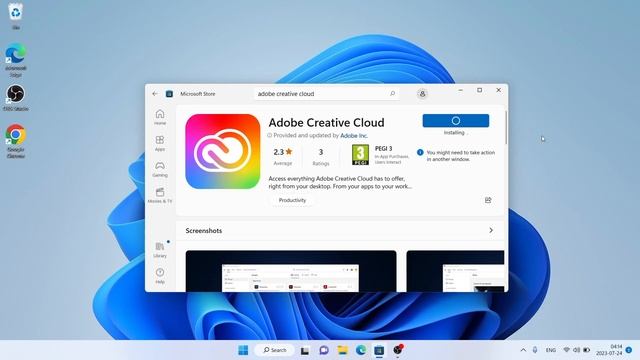Click the ENG language indicator
Image resolution: width=640 pixels, height=360 pixels.
tap(551, 350)
